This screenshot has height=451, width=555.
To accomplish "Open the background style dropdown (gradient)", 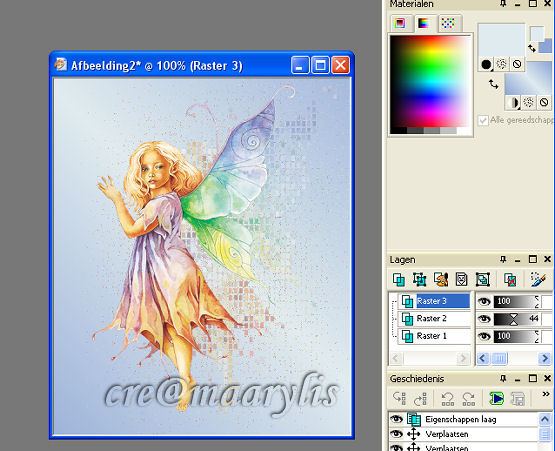I will (513, 103).
